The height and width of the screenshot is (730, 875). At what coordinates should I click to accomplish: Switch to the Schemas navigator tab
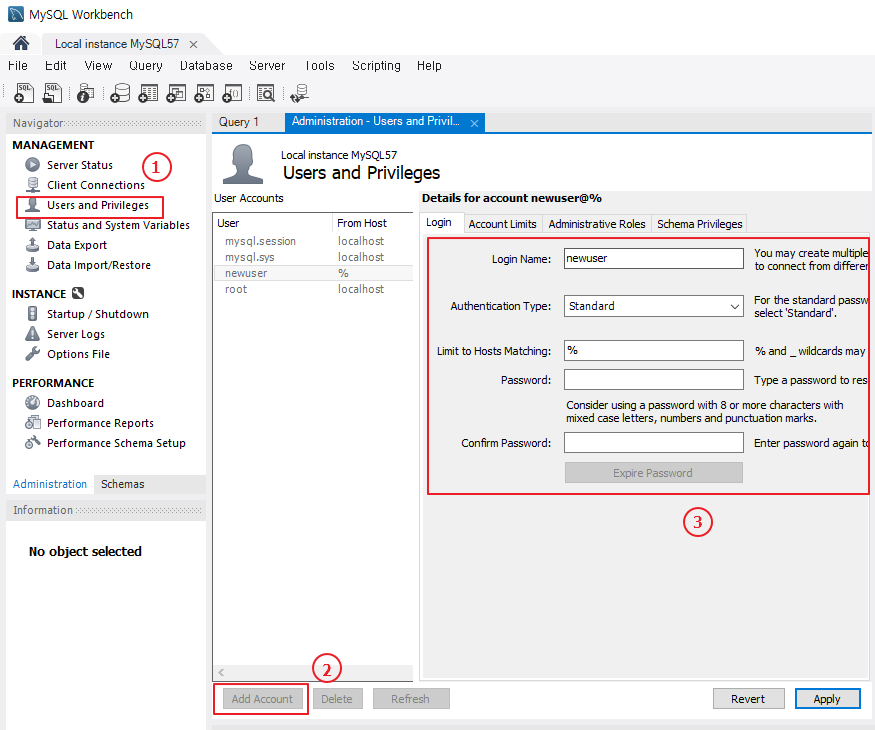point(122,484)
